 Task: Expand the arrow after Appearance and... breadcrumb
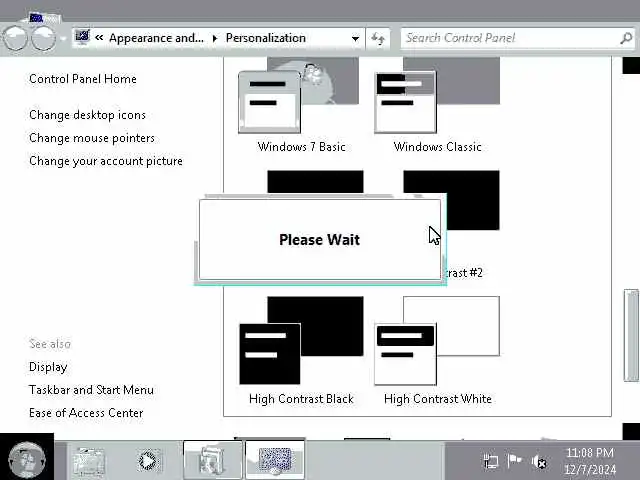(215, 38)
